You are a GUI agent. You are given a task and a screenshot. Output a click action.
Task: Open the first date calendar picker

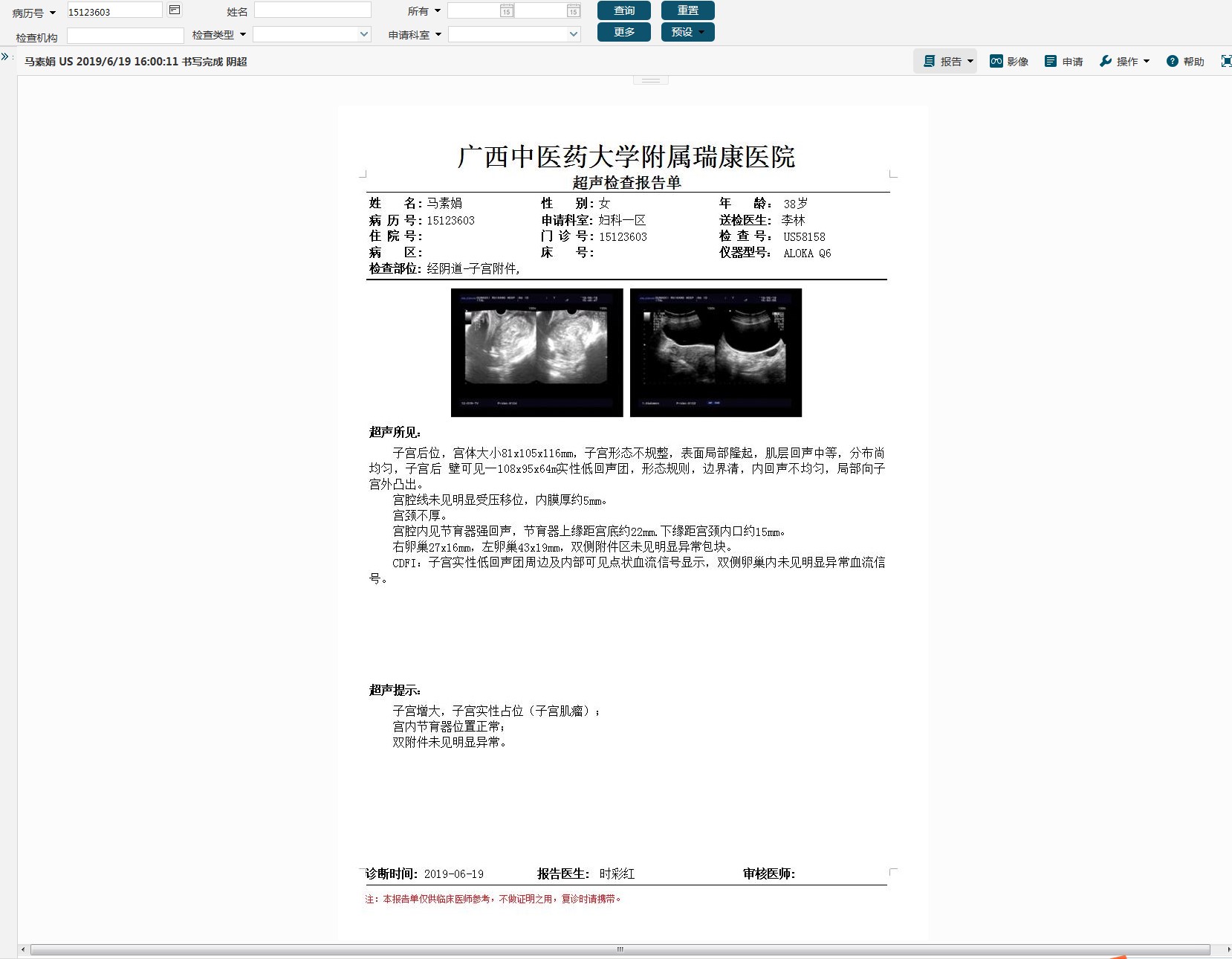coord(506,11)
